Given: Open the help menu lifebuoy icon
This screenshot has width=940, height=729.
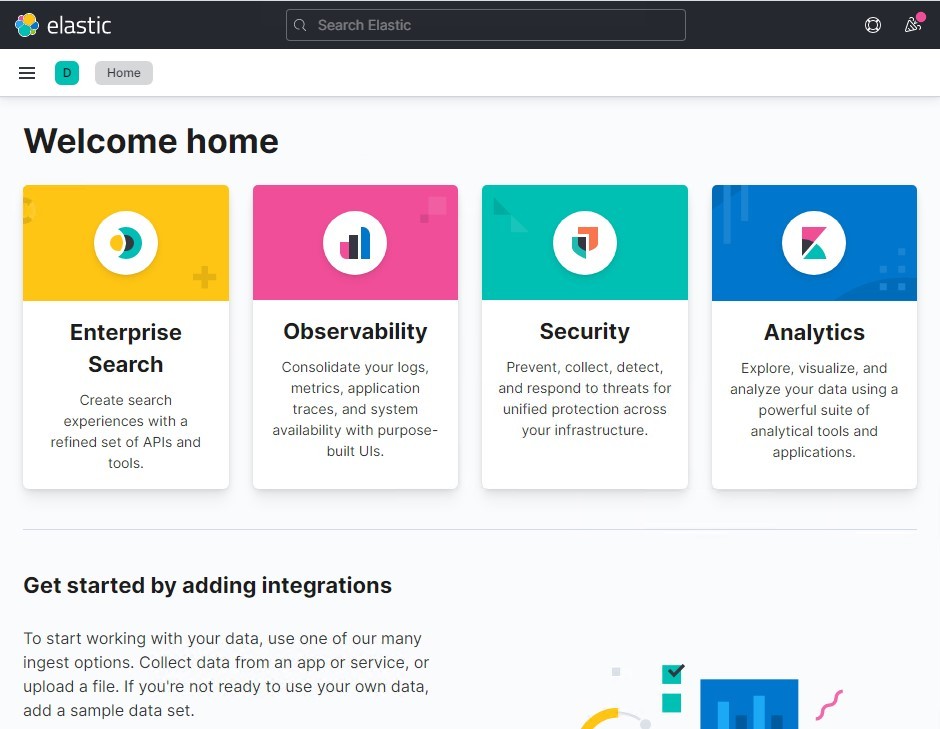Looking at the screenshot, I should tap(873, 25).
